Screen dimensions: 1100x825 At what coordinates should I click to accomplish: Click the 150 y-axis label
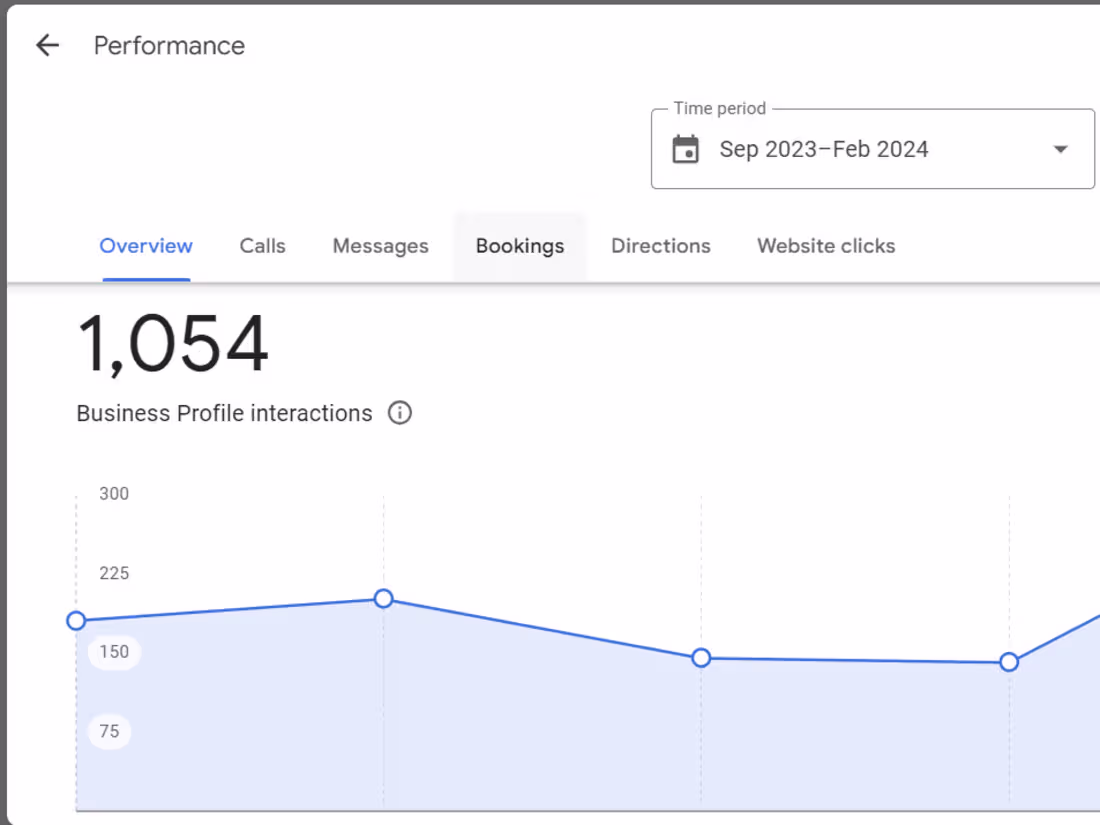tap(114, 652)
